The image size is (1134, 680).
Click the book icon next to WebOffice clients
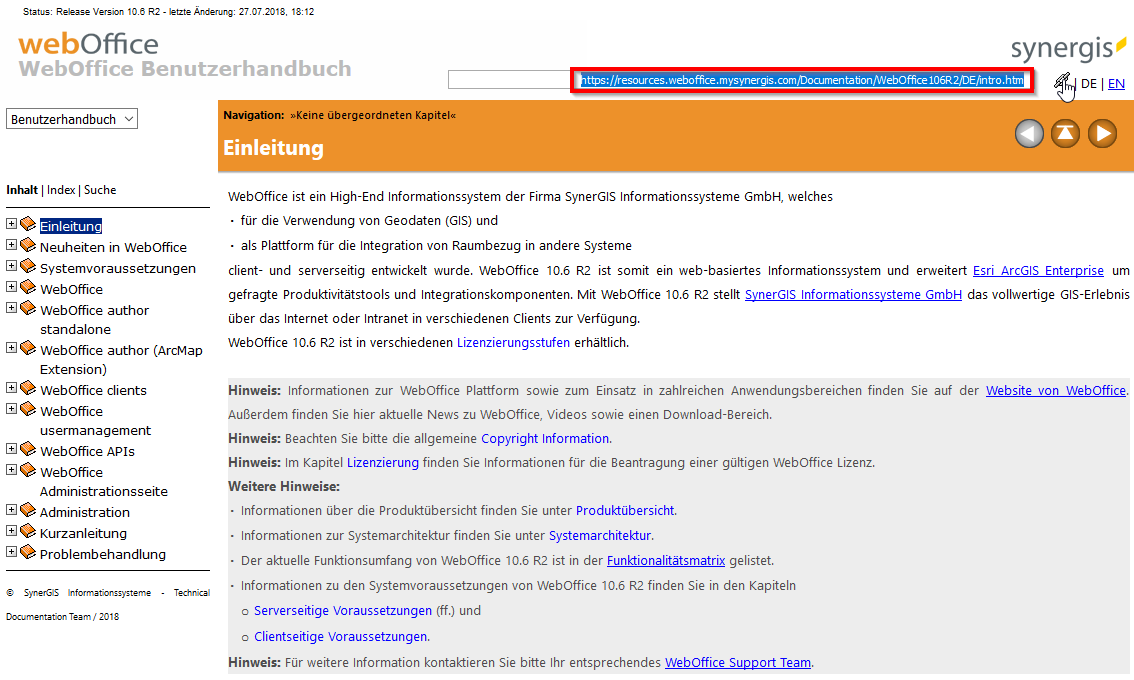tap(28, 388)
